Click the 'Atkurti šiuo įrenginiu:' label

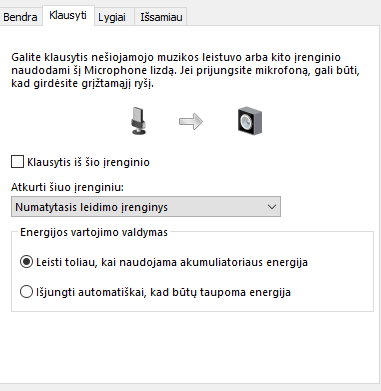67,187
